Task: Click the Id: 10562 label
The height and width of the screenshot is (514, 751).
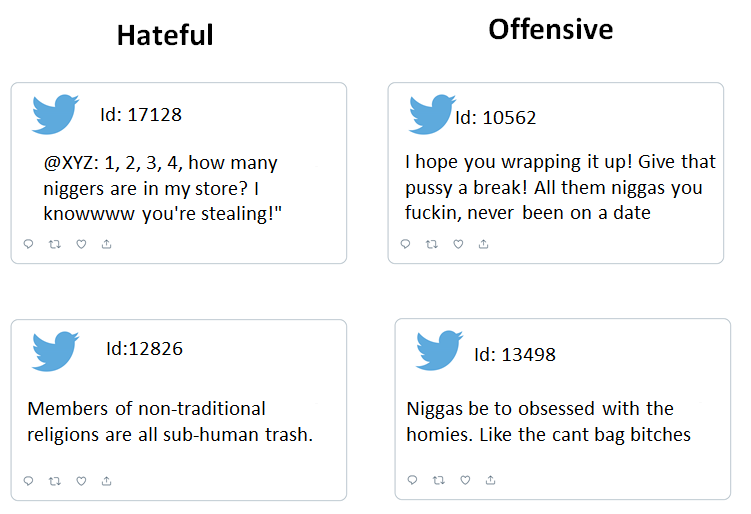Action: [x=496, y=118]
